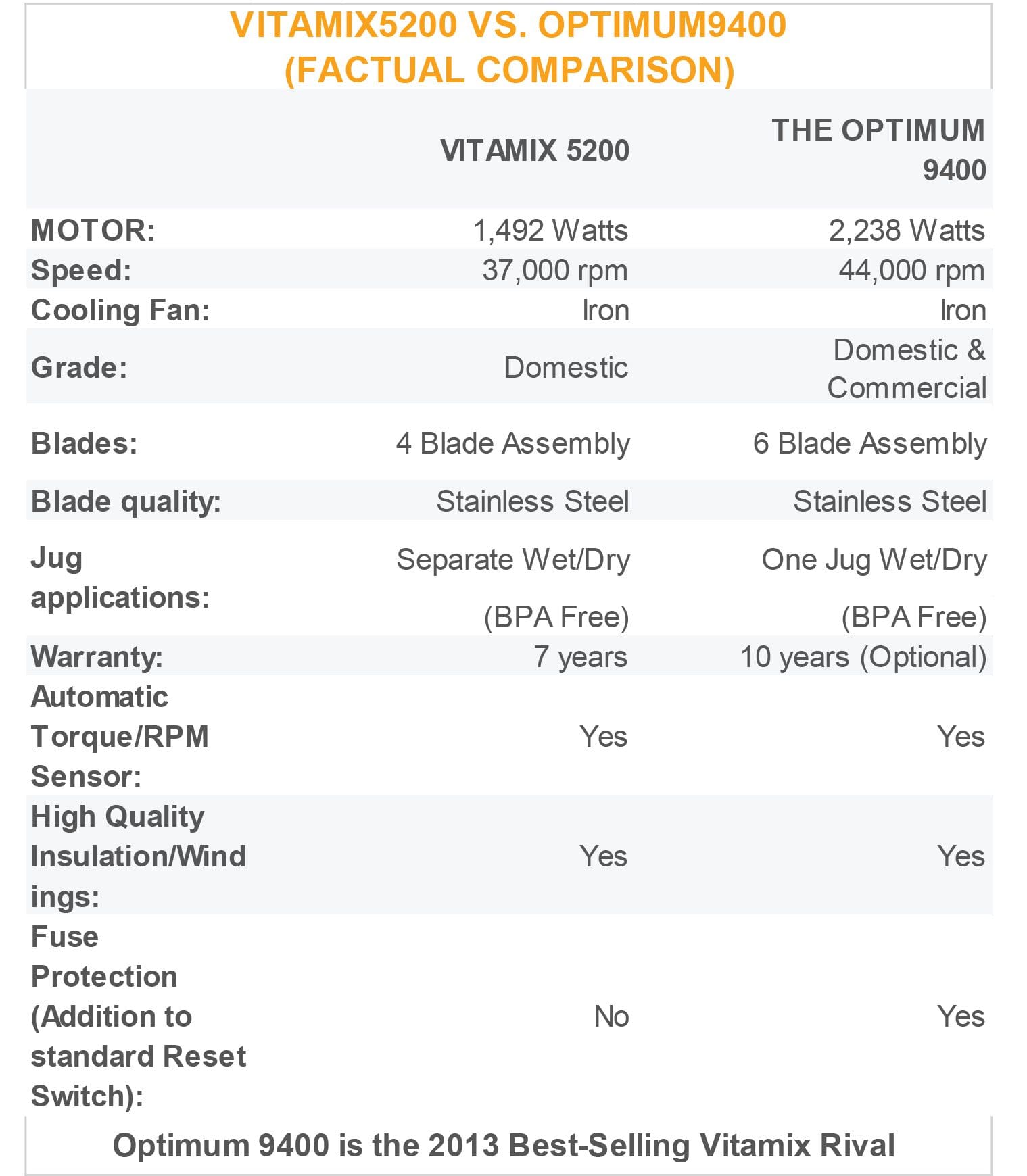The width and height of the screenshot is (1027, 1176).
Task: Select the 6 Blade Assembly cell
Action: pos(869,443)
